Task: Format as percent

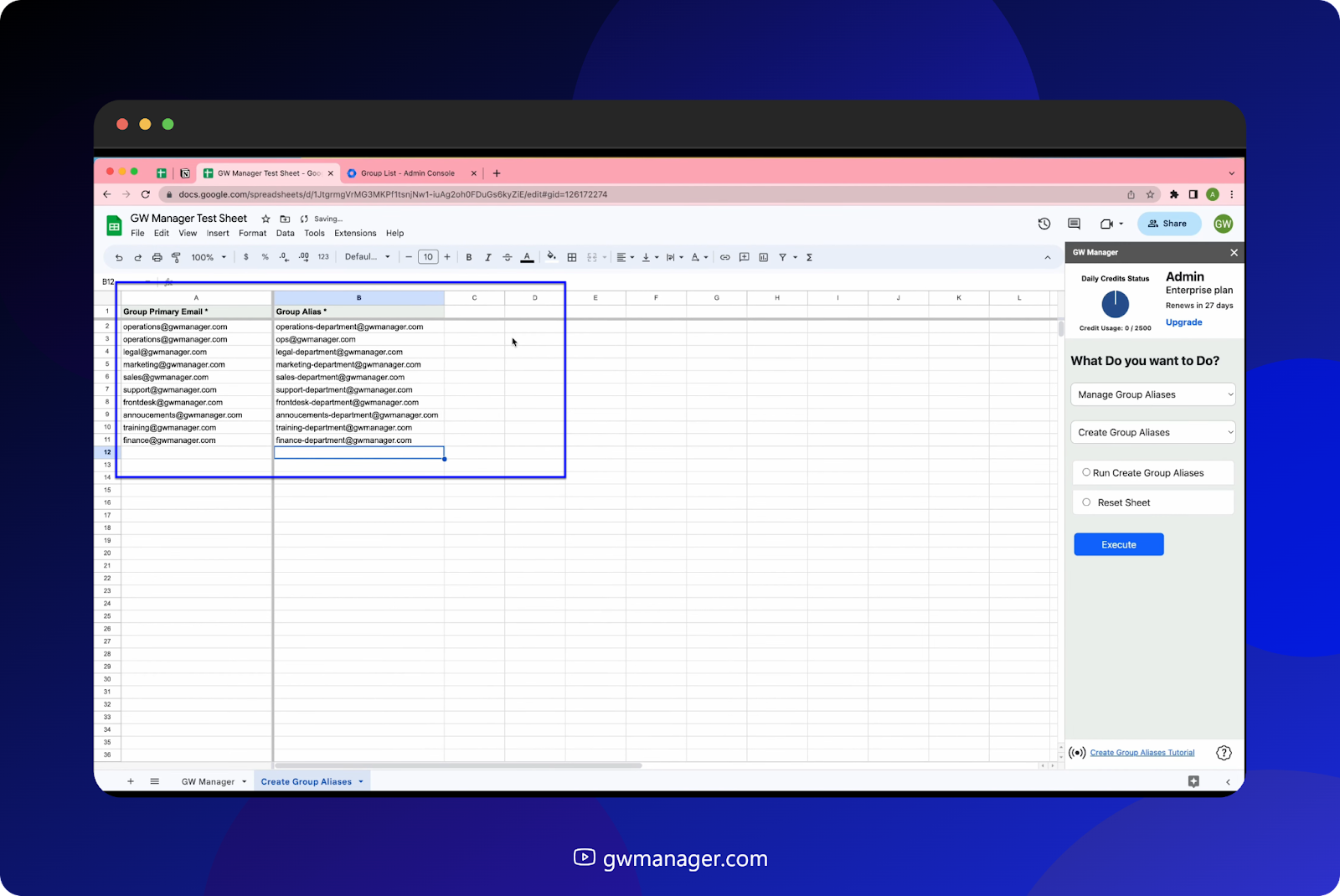Action: (x=265, y=257)
